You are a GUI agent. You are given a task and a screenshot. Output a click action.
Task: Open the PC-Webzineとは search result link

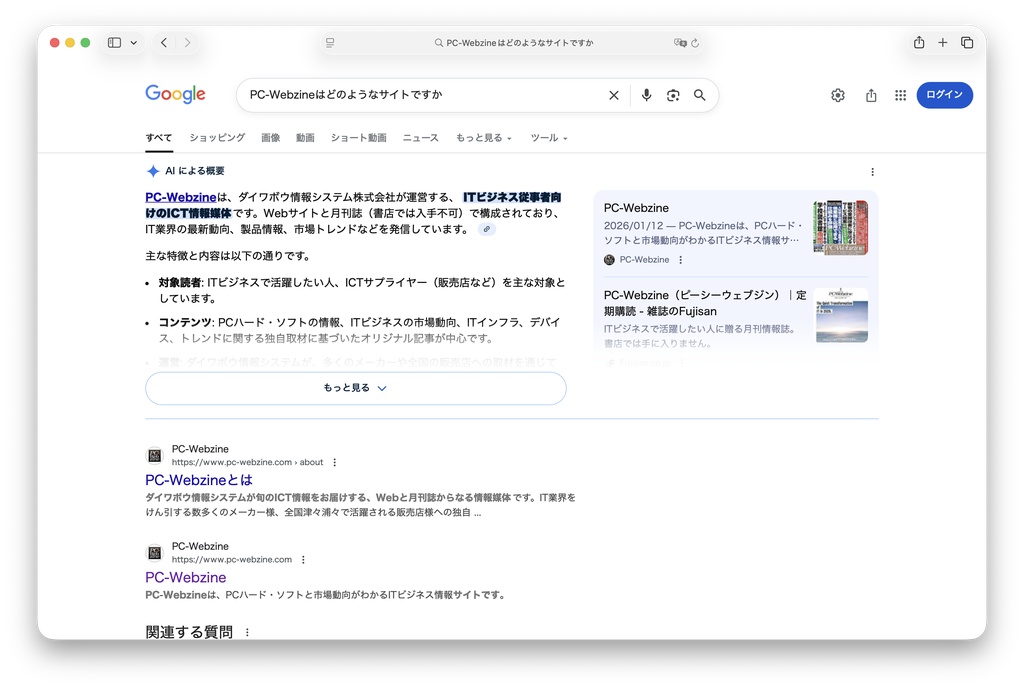tap(198, 480)
